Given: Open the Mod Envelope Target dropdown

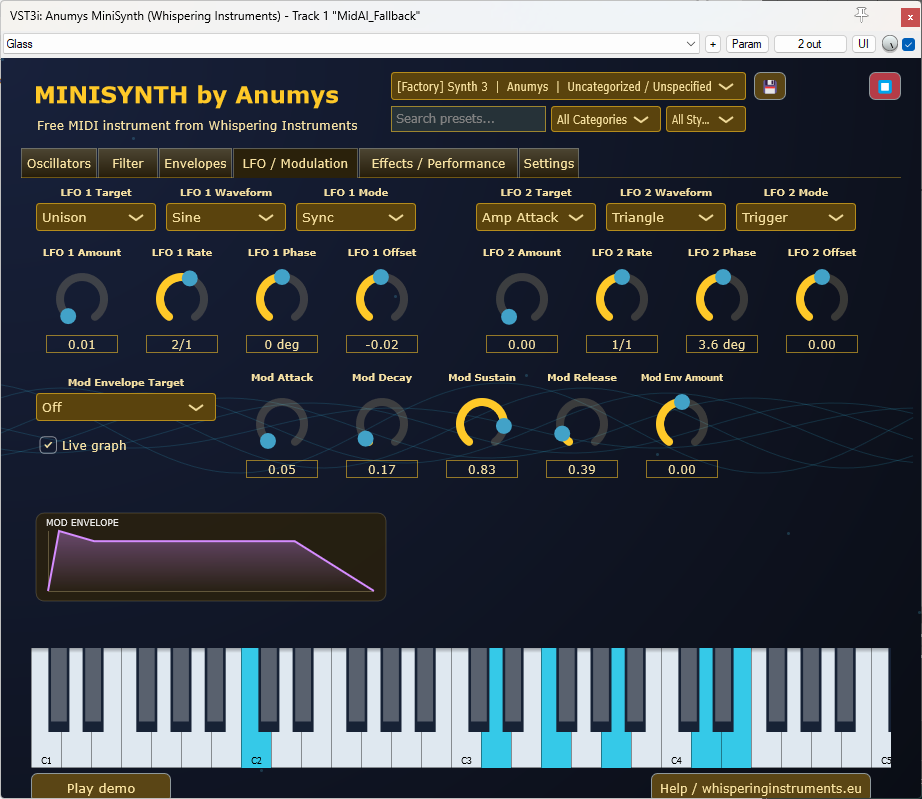Looking at the screenshot, I should pyautogui.click(x=126, y=407).
